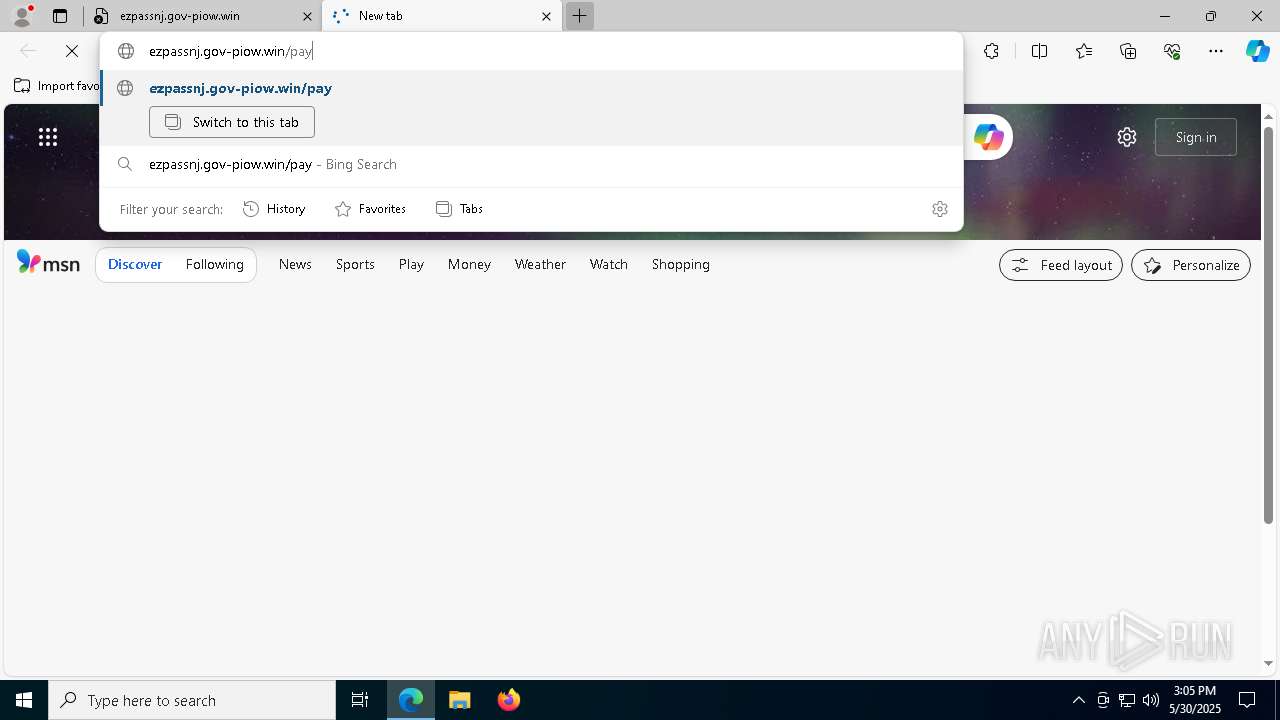Open the Windows Start menu
Image resolution: width=1280 pixels, height=720 pixels.
point(24,700)
